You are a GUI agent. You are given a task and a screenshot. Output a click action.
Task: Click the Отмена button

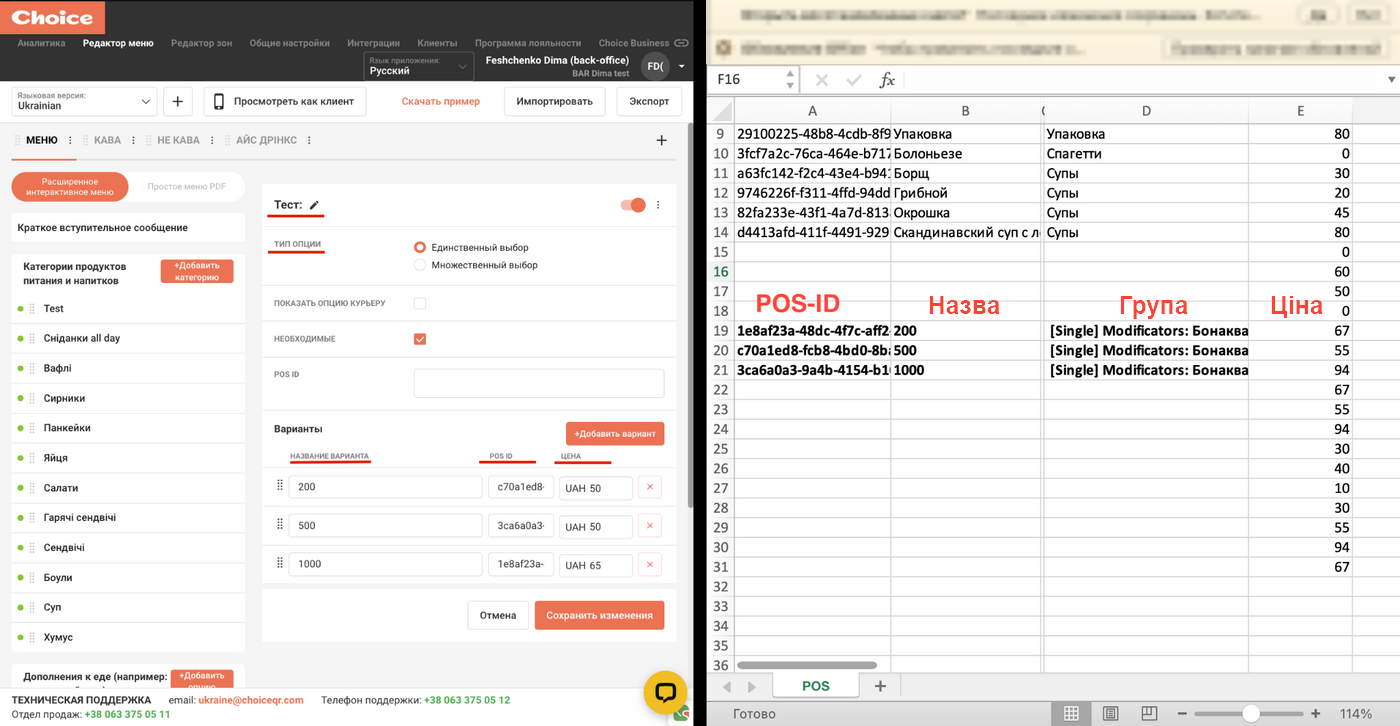(x=498, y=615)
